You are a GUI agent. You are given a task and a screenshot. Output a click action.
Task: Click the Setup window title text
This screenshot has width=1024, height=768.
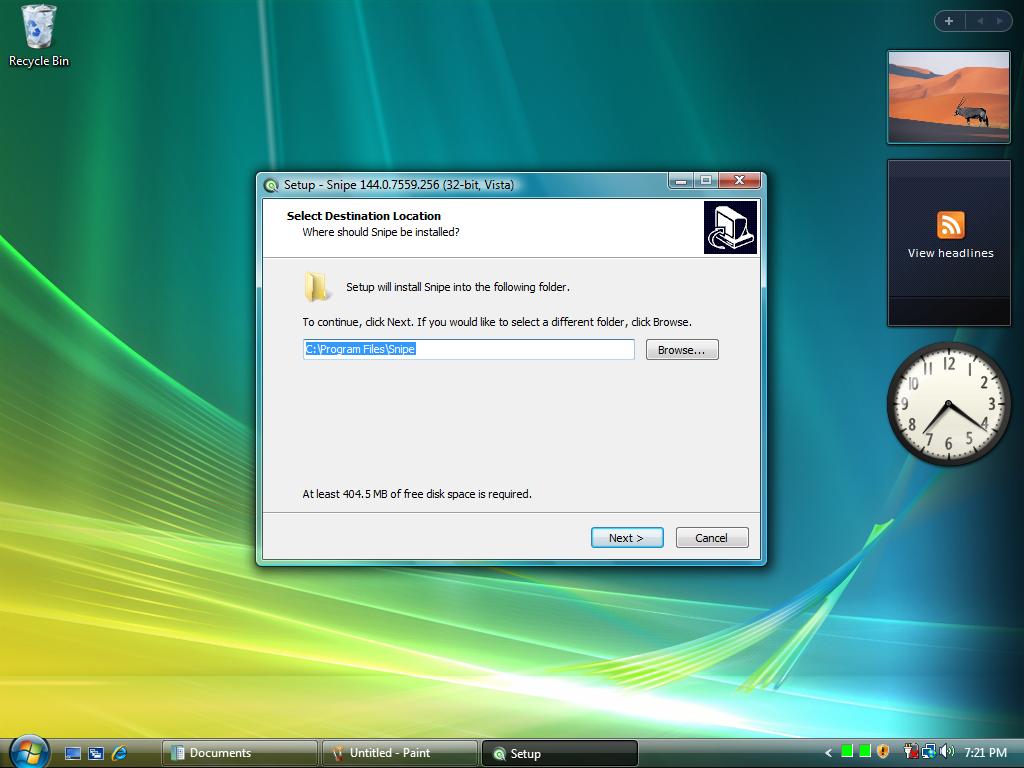(399, 185)
